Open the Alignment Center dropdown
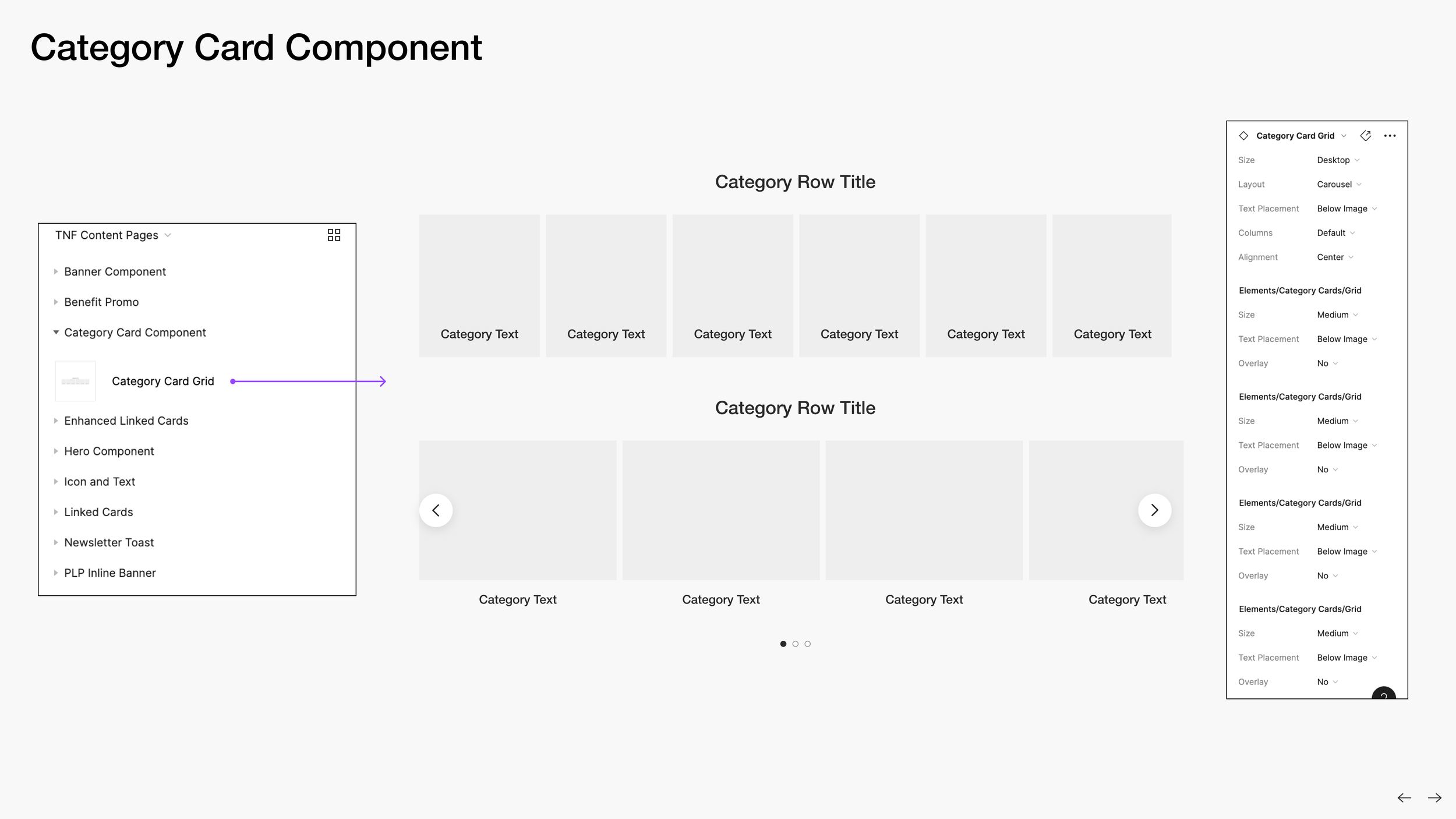Screen dimensions: 1456x819 [1335, 257]
